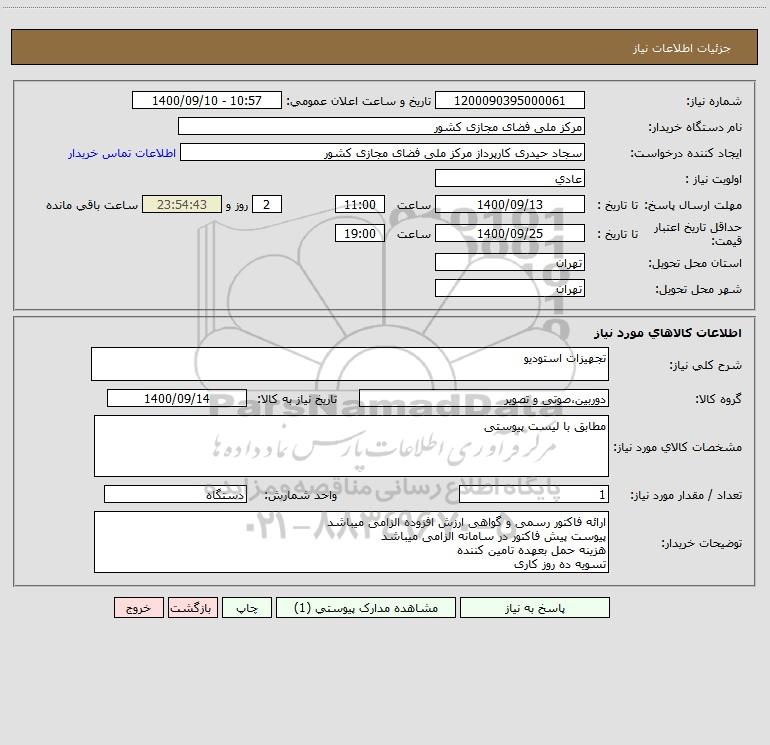Click the response deadline date 1400/09/13
770x745 pixels.
click(x=510, y=204)
